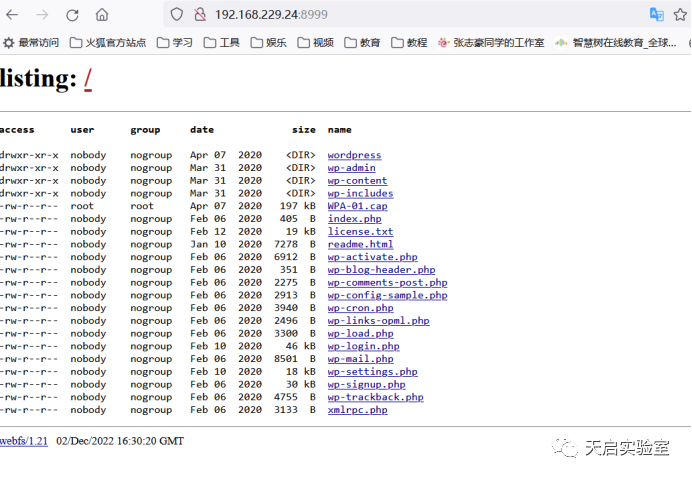Open the wp-mail.php link
The image size is (692, 478).
click(x=361, y=359)
